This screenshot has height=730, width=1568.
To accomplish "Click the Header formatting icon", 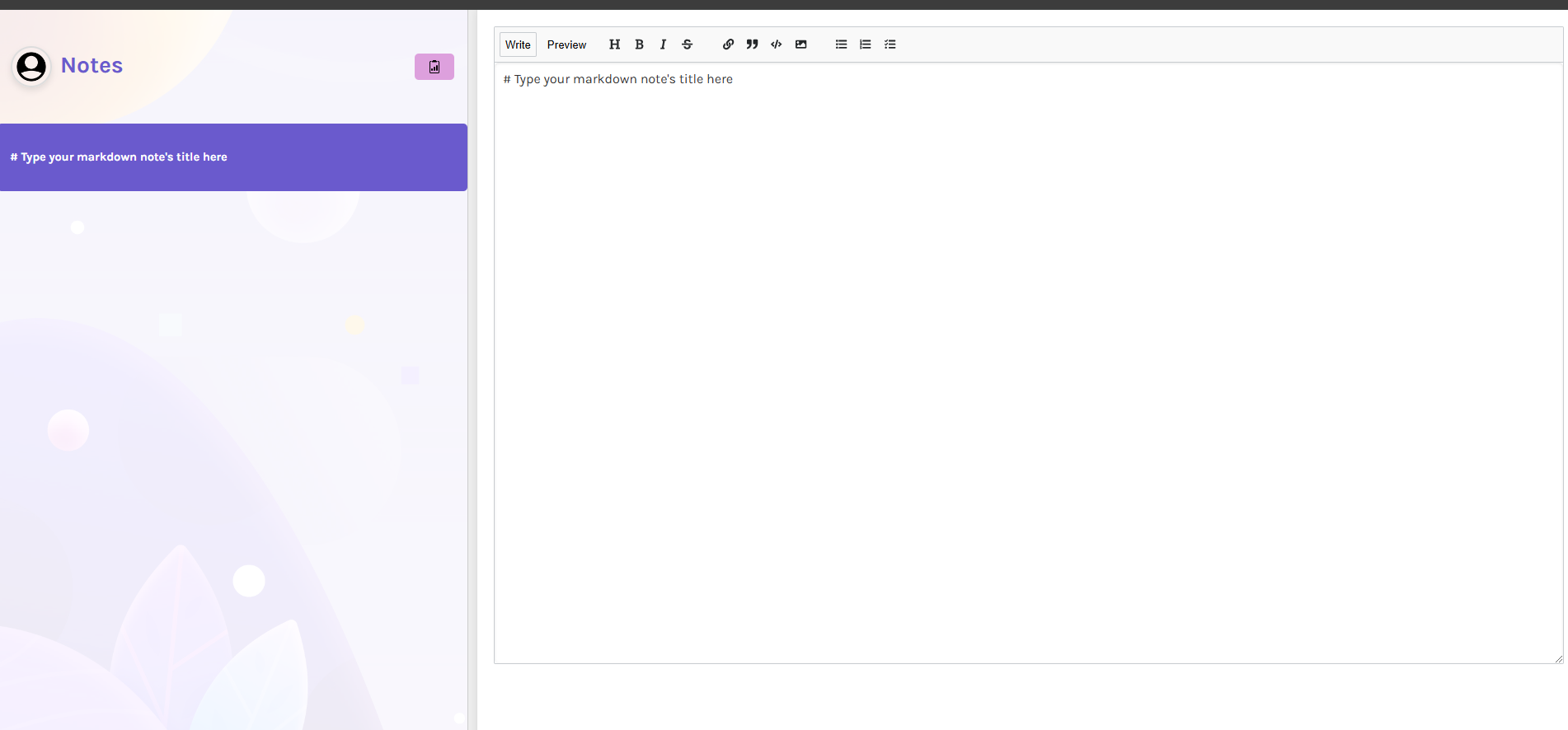I will coord(614,44).
